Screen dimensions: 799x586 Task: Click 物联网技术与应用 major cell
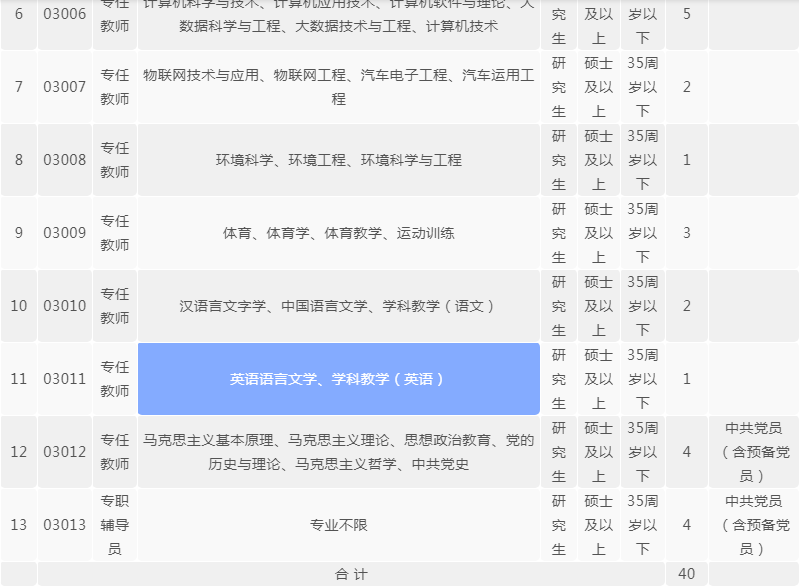pyautogui.click(x=339, y=87)
